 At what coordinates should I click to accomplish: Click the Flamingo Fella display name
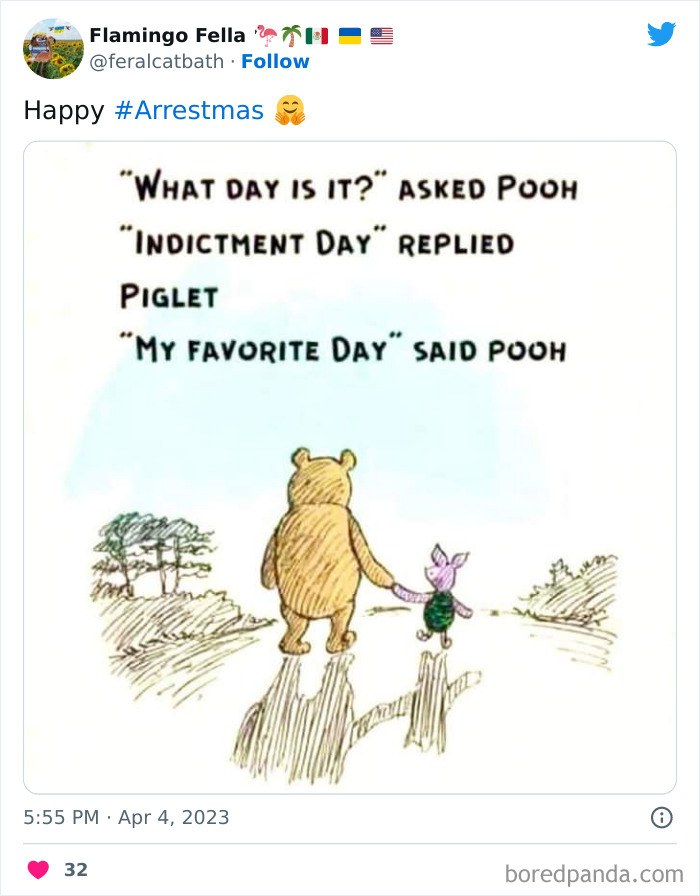pos(167,35)
